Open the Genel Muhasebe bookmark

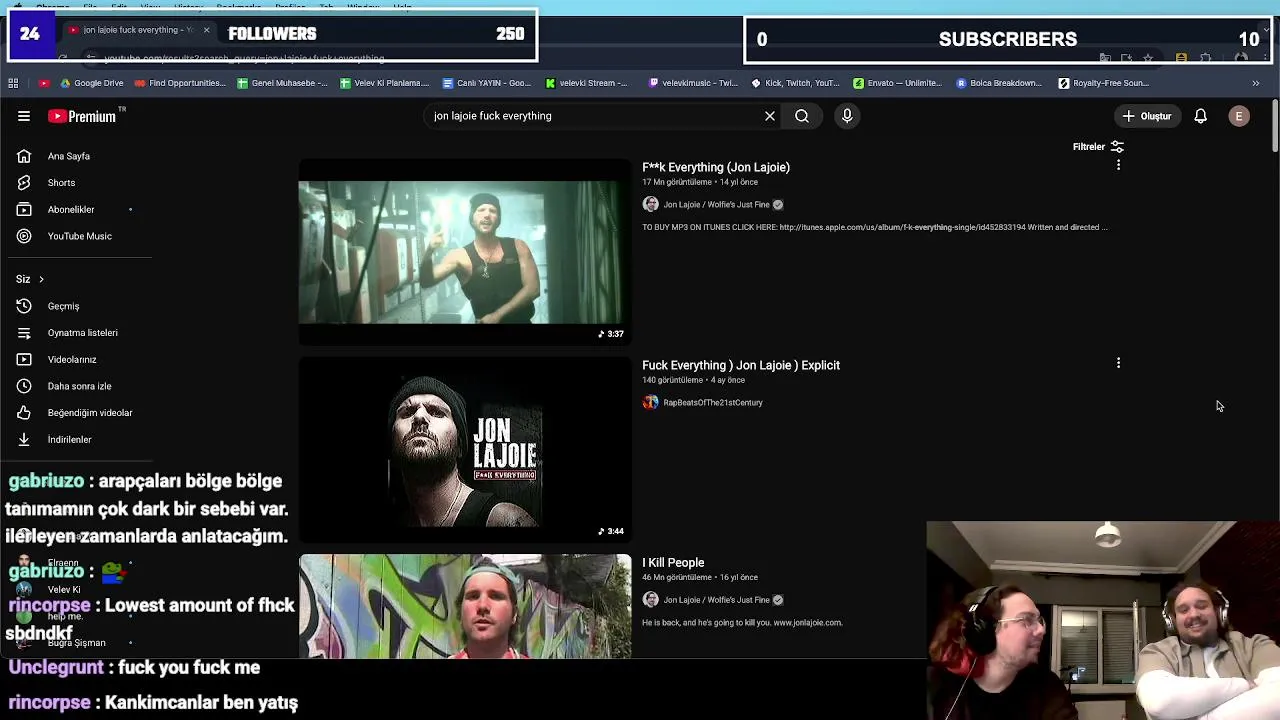pos(282,83)
